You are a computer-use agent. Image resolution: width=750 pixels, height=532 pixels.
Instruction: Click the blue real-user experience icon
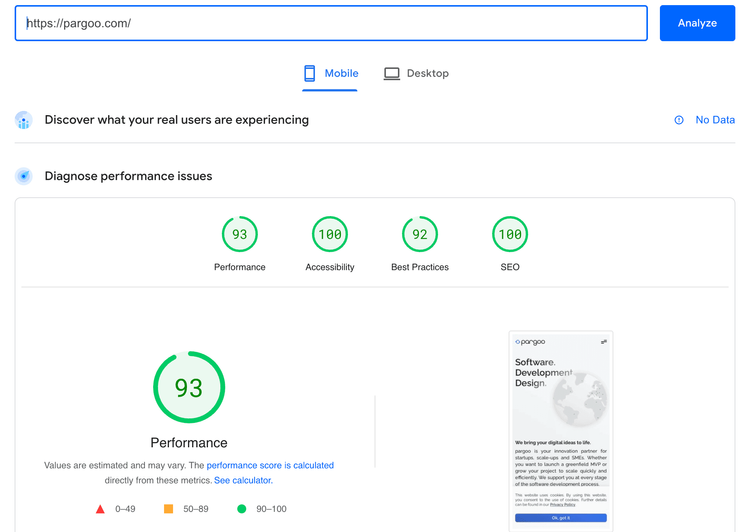click(24, 120)
